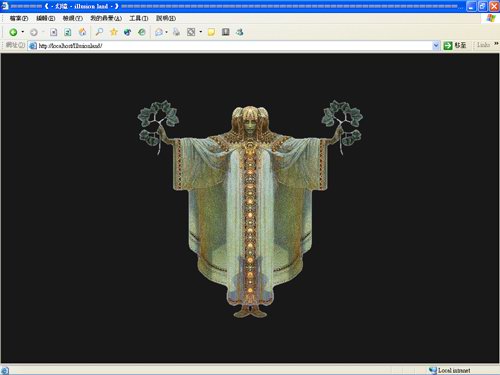Click the Stop page loading icon

click(54, 32)
